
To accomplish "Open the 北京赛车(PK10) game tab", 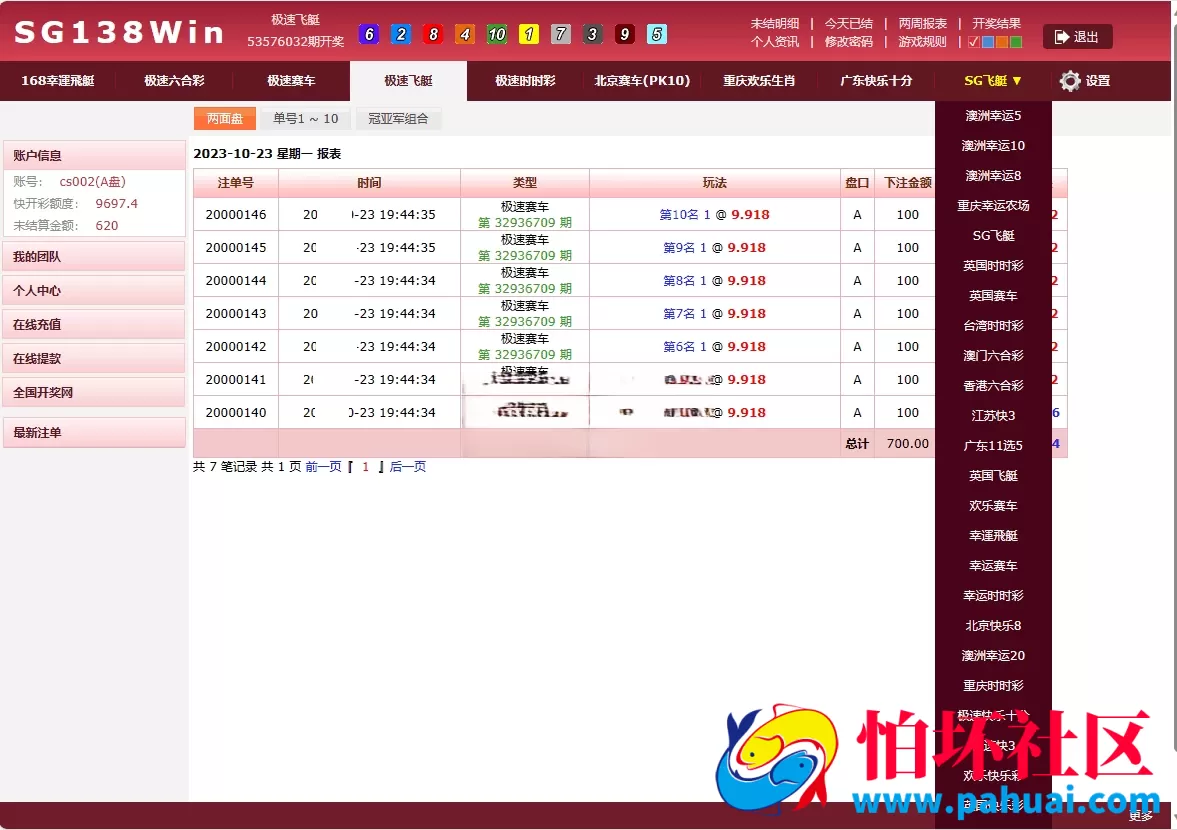I will click(642, 81).
